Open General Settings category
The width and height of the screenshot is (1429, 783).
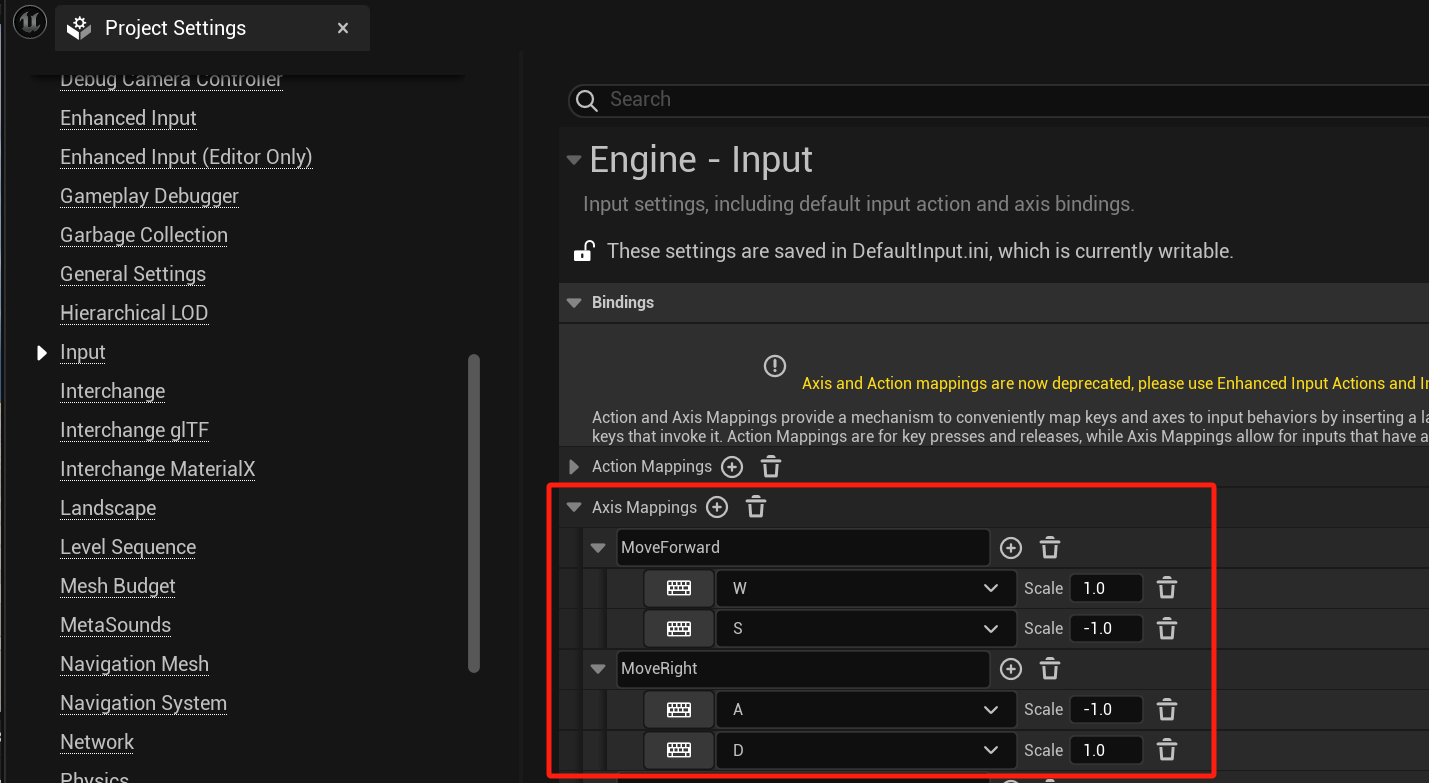[133, 274]
